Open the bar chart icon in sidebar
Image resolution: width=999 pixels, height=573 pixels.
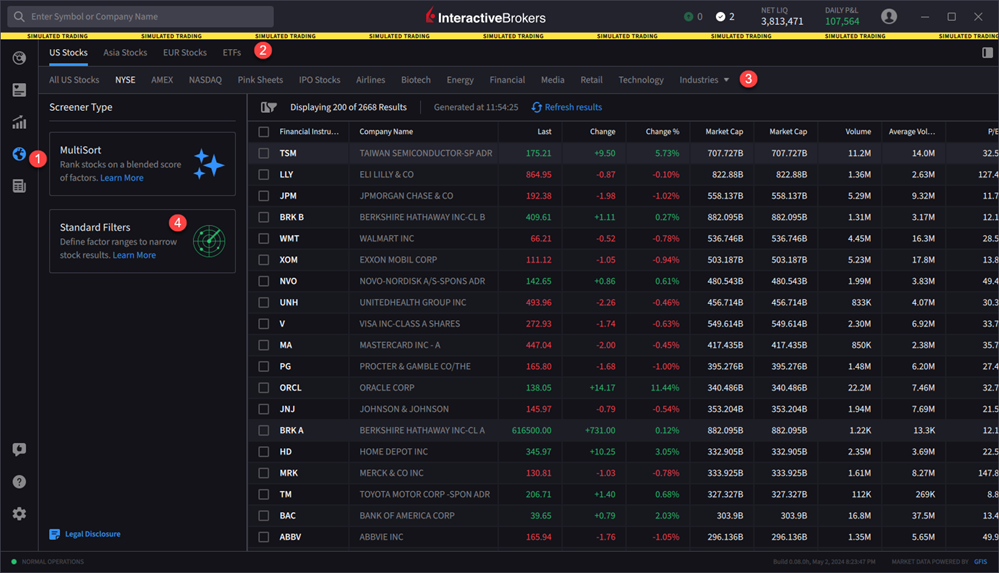[x=19, y=122]
